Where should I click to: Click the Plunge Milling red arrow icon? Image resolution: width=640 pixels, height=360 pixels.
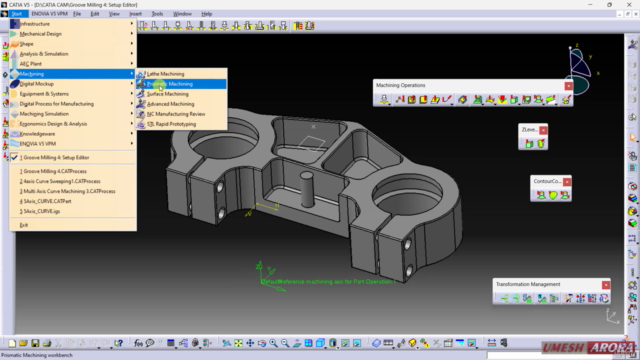pyautogui.click(x=502, y=100)
